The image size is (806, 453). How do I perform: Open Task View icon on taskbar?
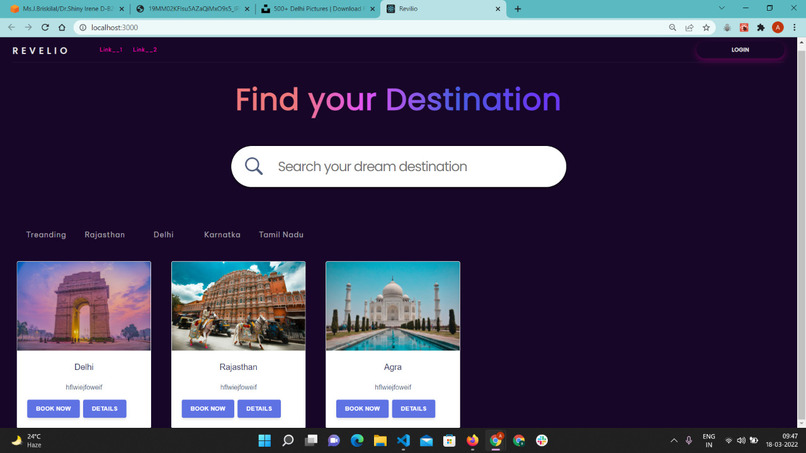point(311,441)
